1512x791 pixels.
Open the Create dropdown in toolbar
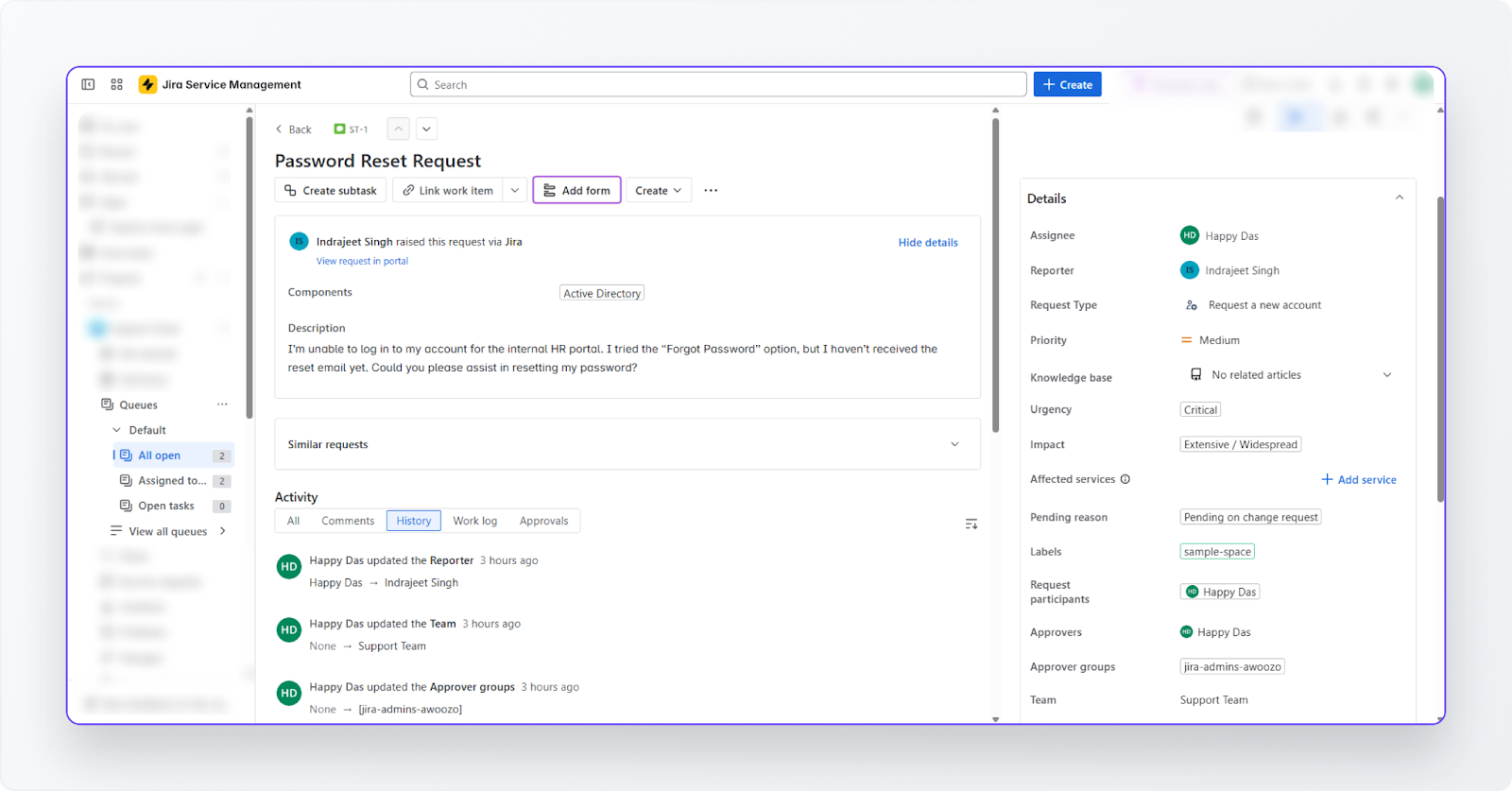coord(659,190)
